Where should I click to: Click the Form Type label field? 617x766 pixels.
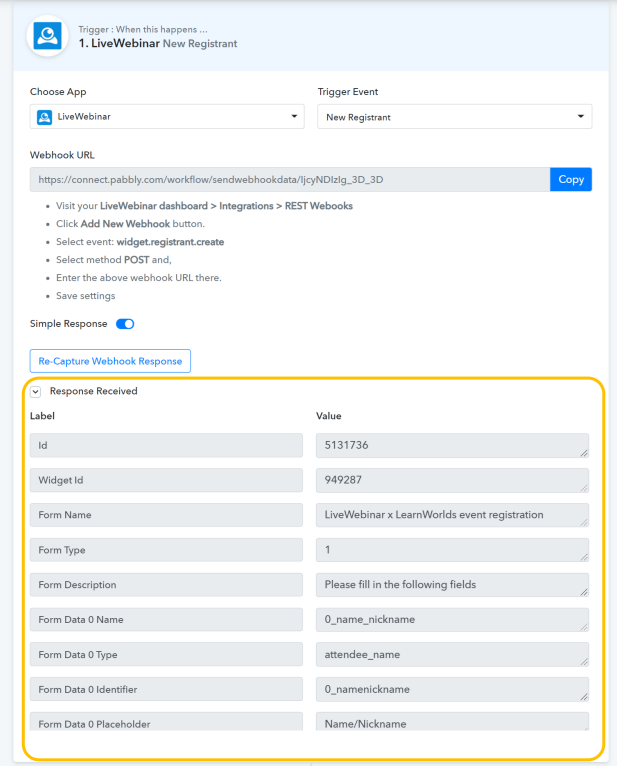[166, 550]
